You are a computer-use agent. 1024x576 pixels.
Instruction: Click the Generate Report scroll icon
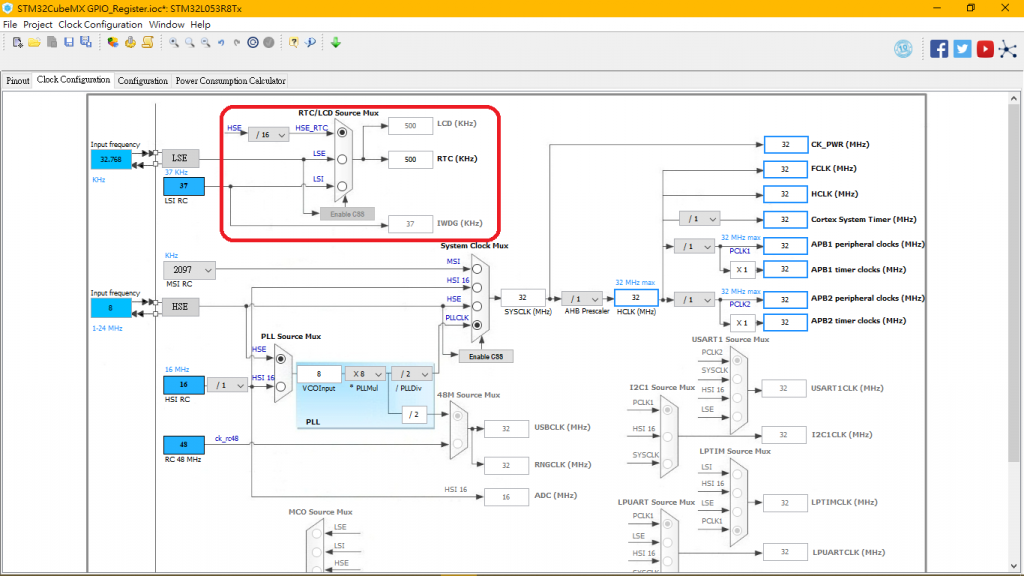148,42
